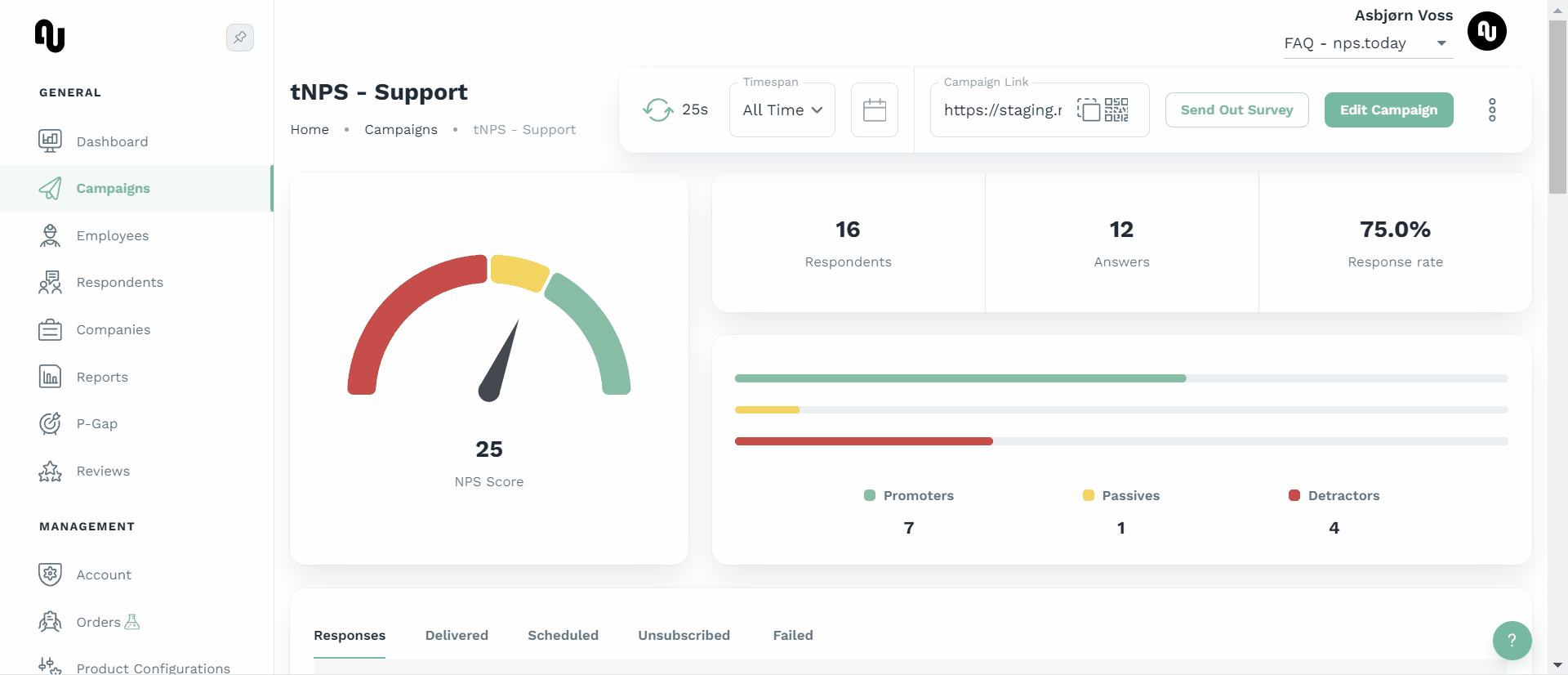Click the Campaign Link URL field

(1003, 110)
